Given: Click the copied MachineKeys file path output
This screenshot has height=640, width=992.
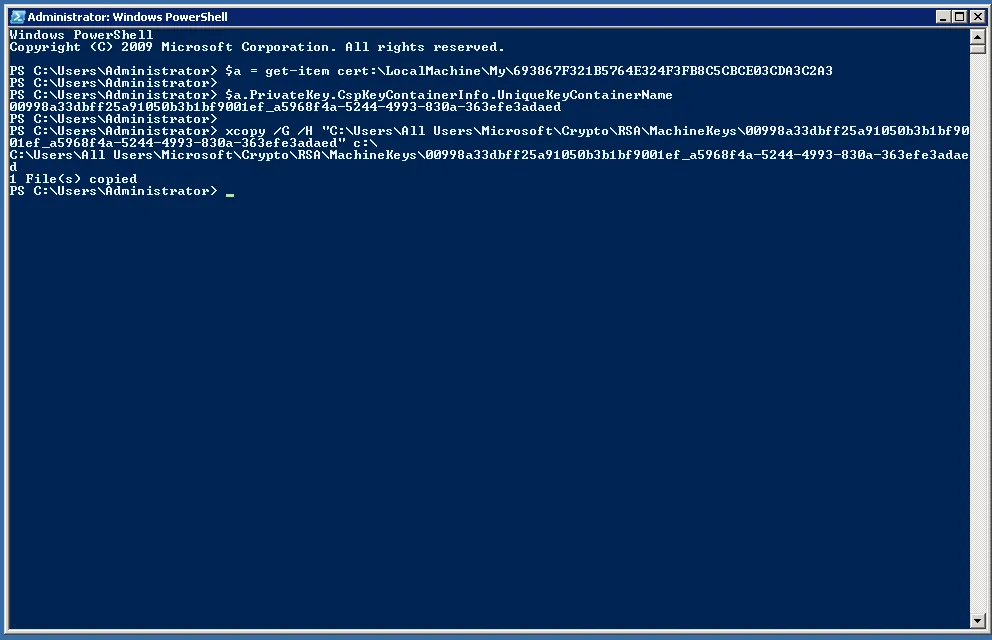Looking at the screenshot, I should coord(488,155).
